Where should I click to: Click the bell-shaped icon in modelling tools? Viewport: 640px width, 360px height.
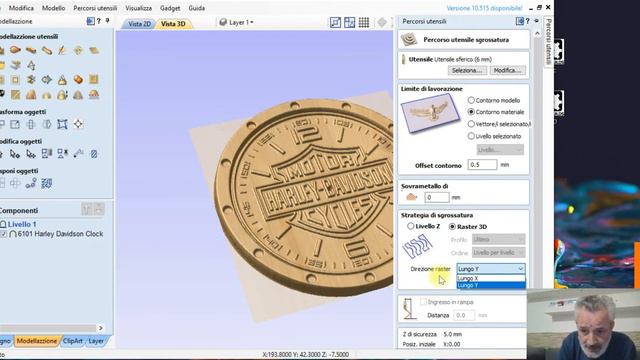(62, 80)
